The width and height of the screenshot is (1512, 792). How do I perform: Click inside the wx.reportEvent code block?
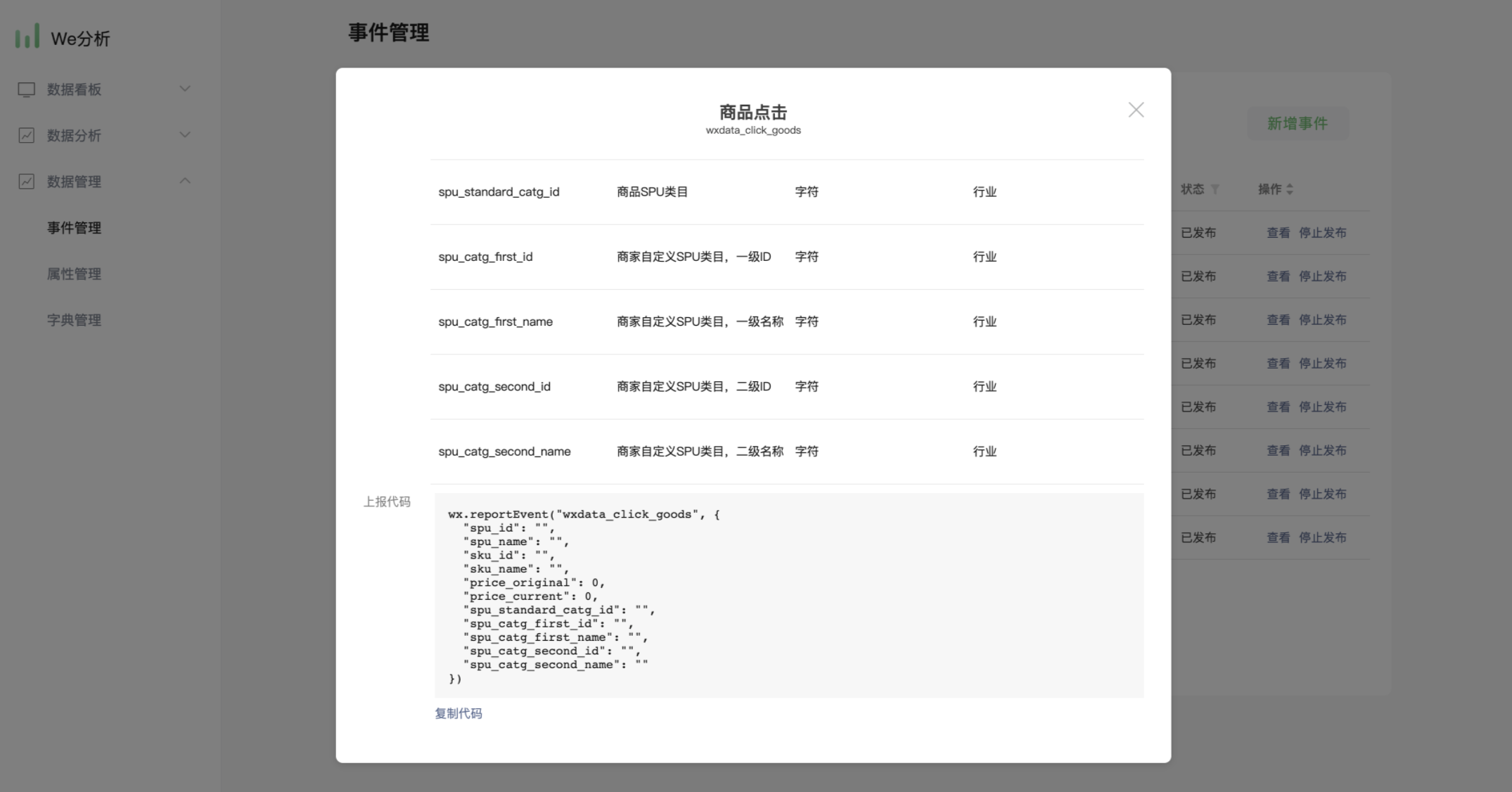click(x=788, y=596)
